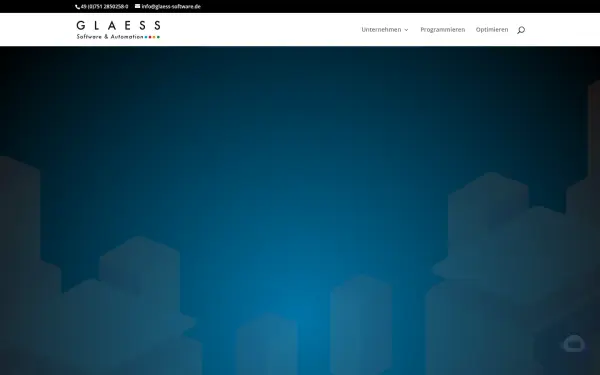Open the search magnifier icon
This screenshot has height=375, width=600.
coord(521,30)
